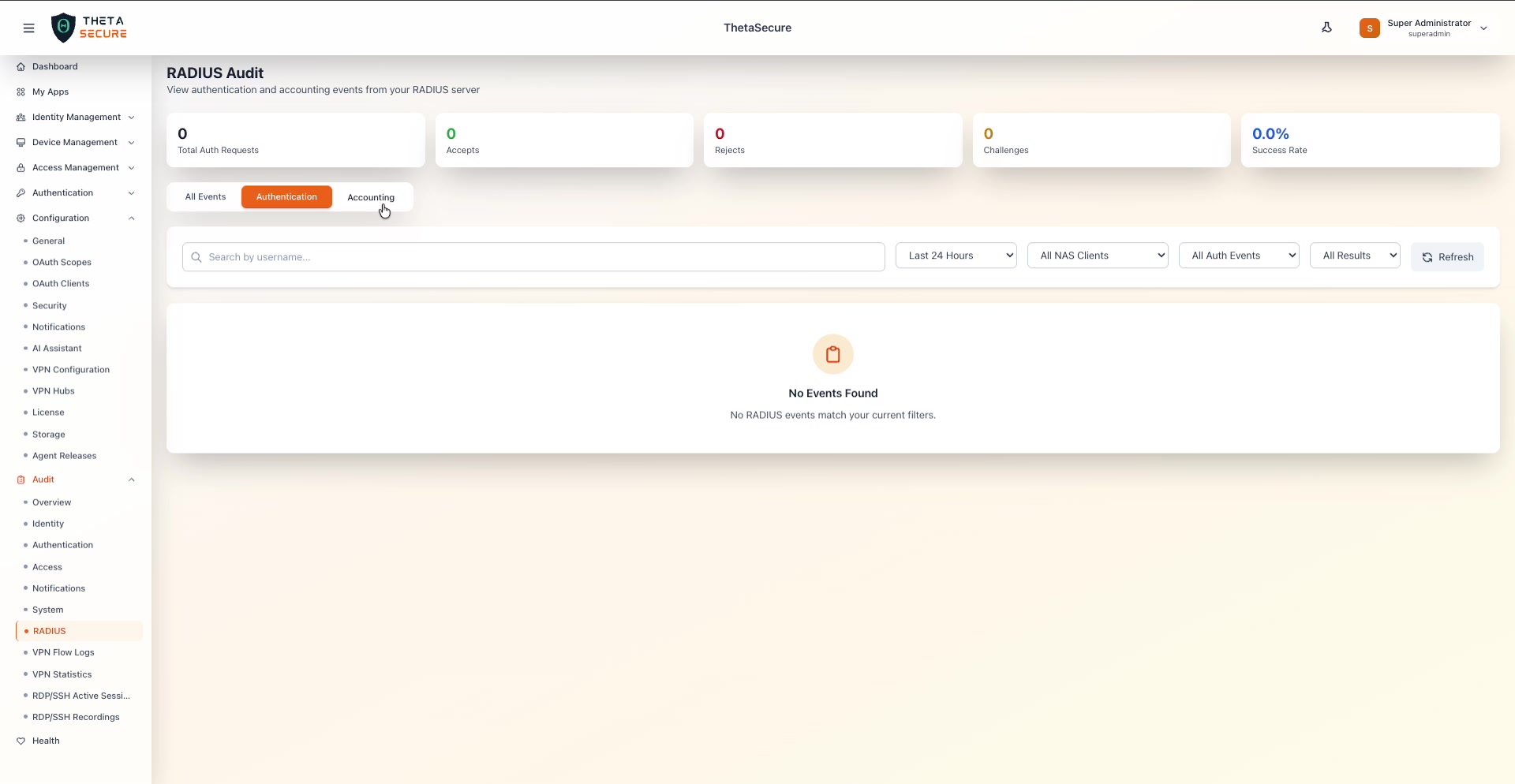Image resolution: width=1515 pixels, height=784 pixels.
Task: Select the Authentication key icon in sidebar
Action: (21, 192)
